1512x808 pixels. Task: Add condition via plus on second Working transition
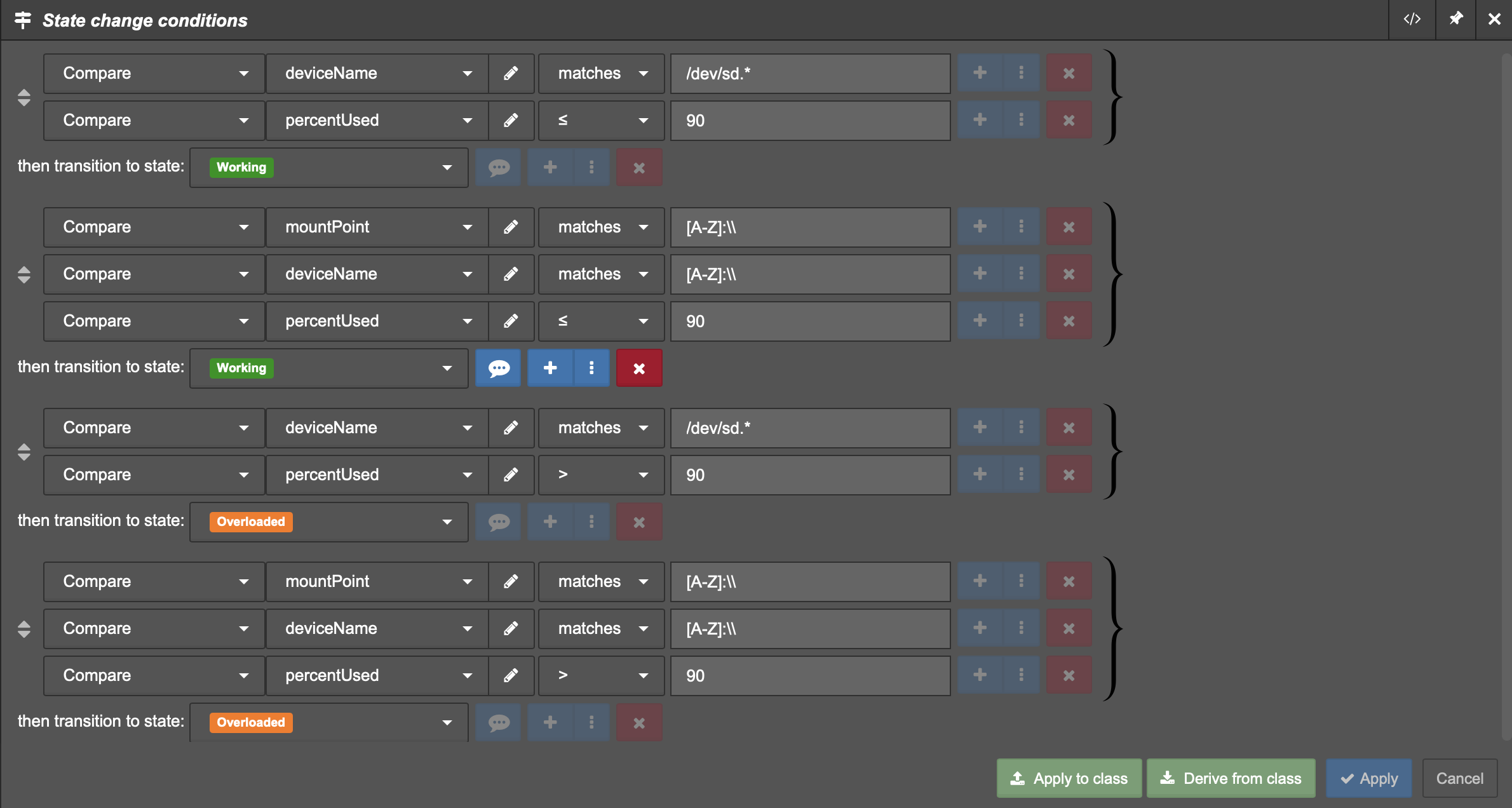click(x=550, y=368)
